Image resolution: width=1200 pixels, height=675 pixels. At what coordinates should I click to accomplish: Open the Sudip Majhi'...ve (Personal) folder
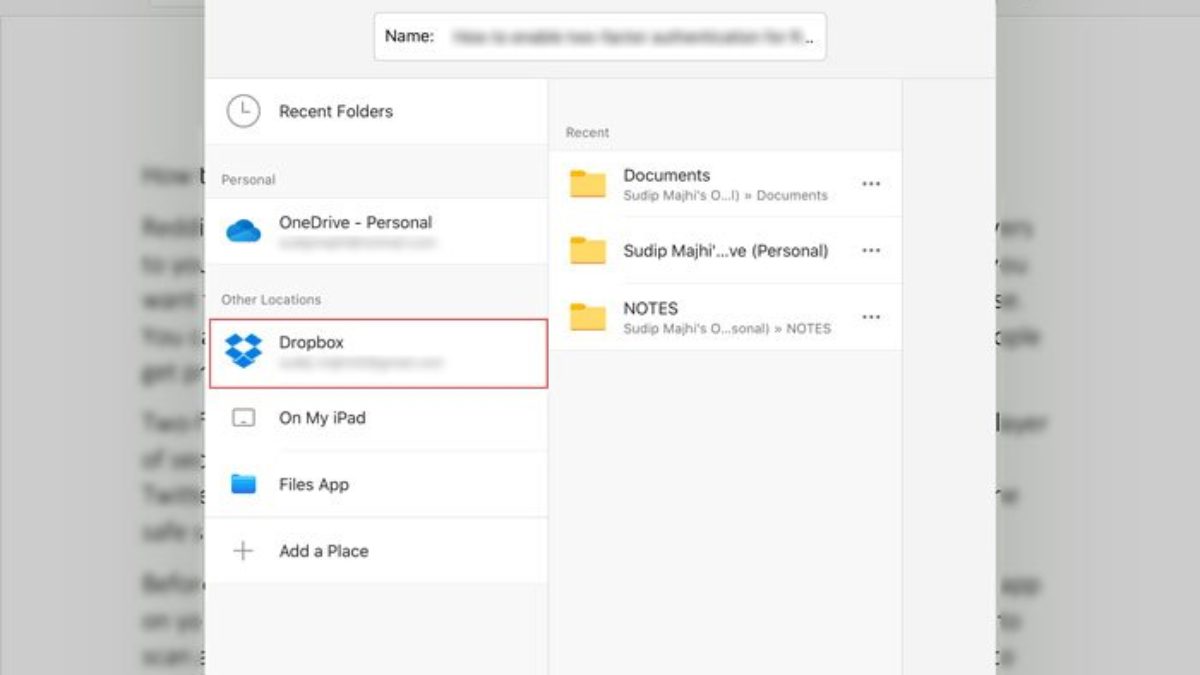[725, 250]
